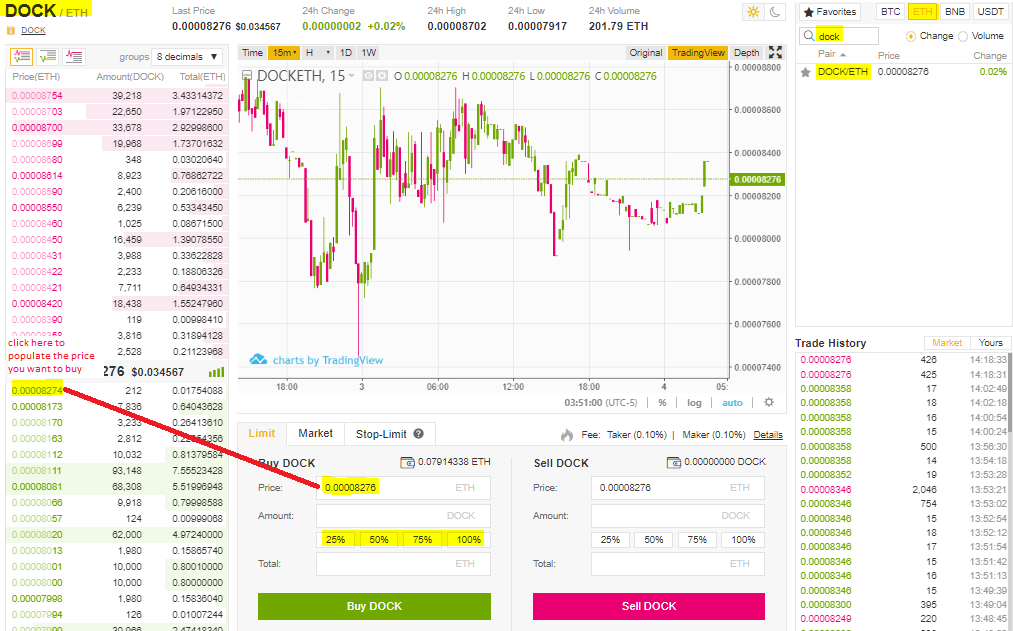Open the H hourly interval dropdown
Viewport: 1013px width, 631px height.
317,53
